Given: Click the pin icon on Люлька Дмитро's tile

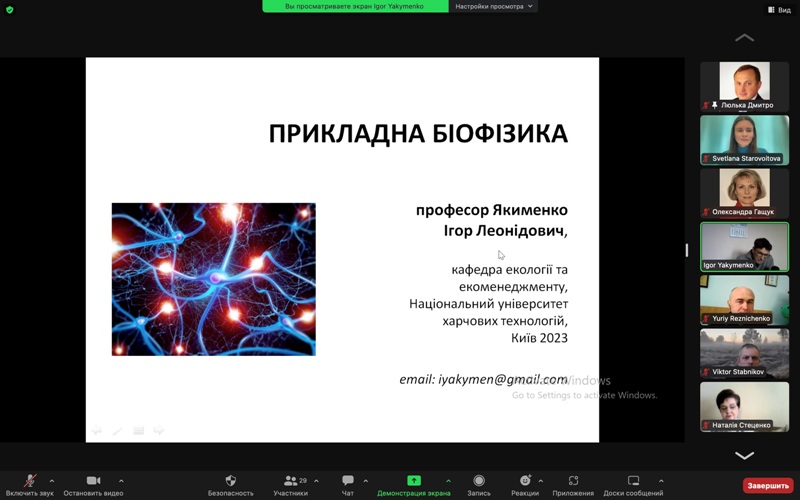Looking at the screenshot, I should (715, 105).
